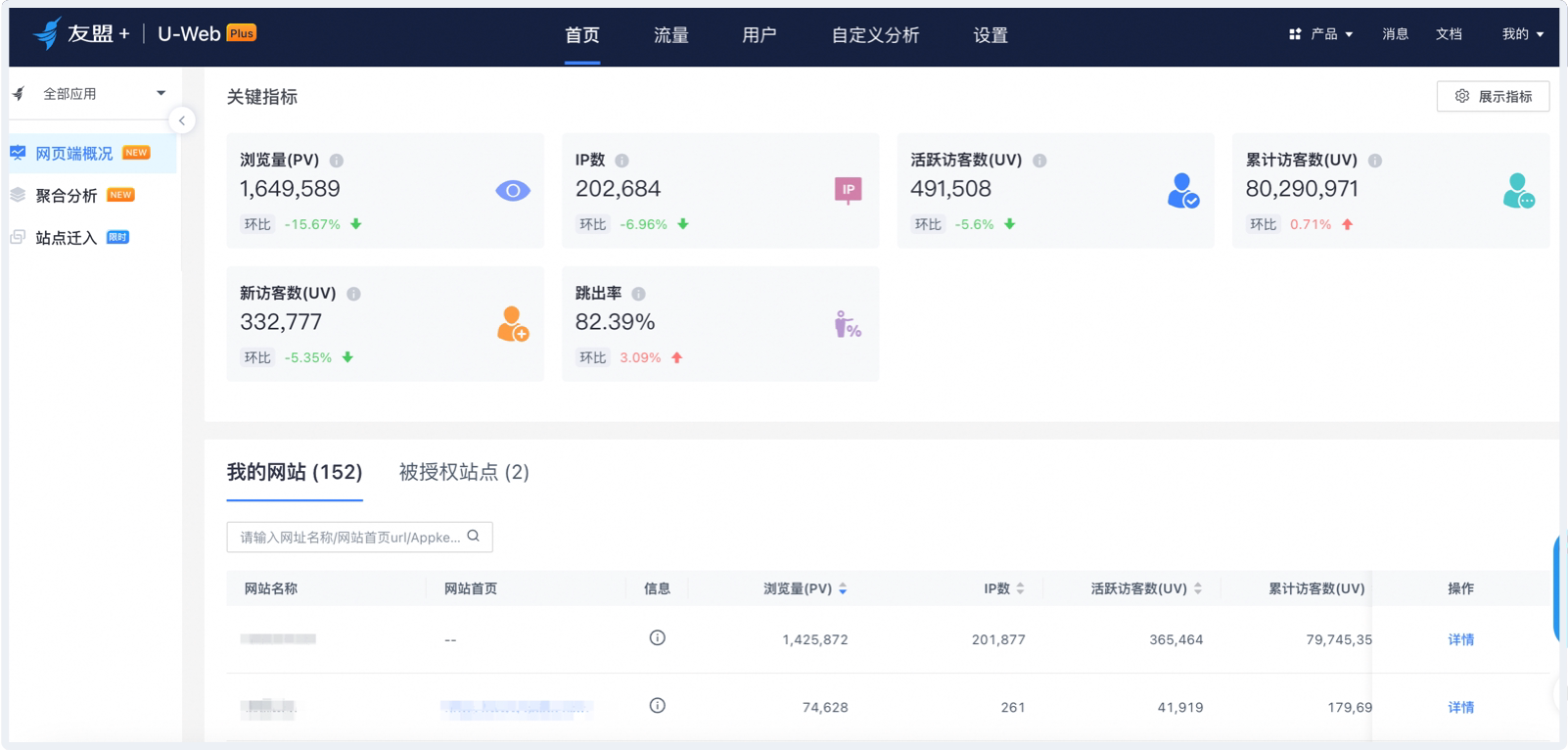Click the info icon in the first site row
Viewport: 1568px width, 750px height.
pyautogui.click(x=658, y=638)
